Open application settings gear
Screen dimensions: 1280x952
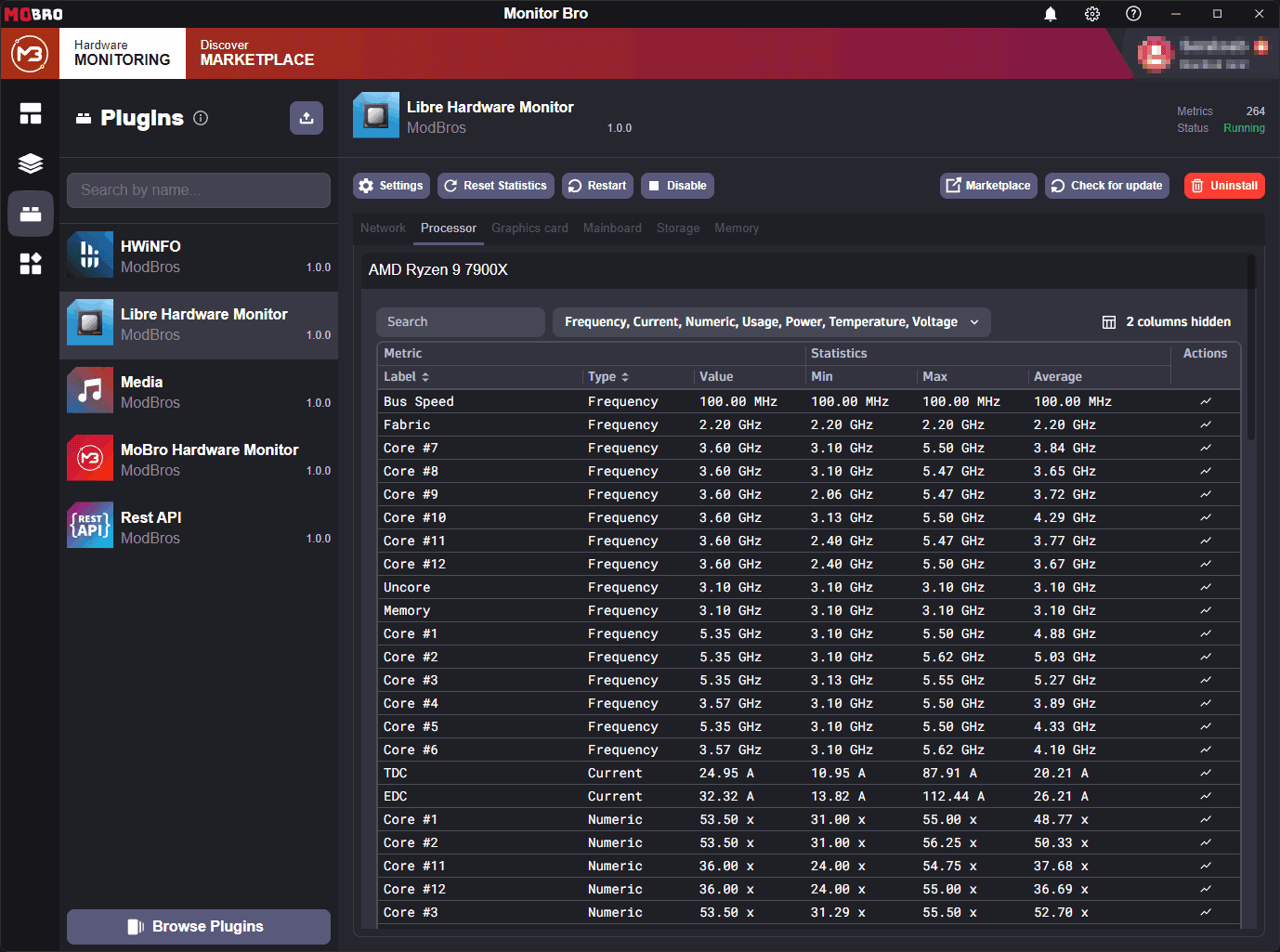point(1092,14)
